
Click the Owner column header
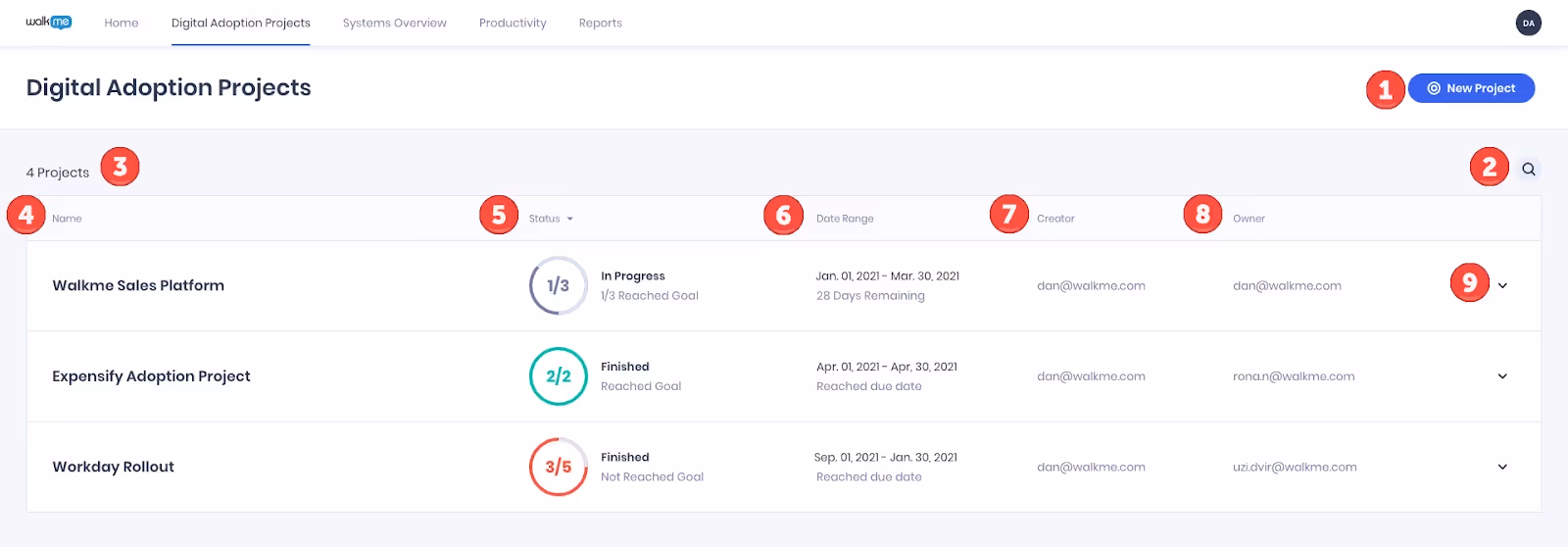pos(1249,219)
